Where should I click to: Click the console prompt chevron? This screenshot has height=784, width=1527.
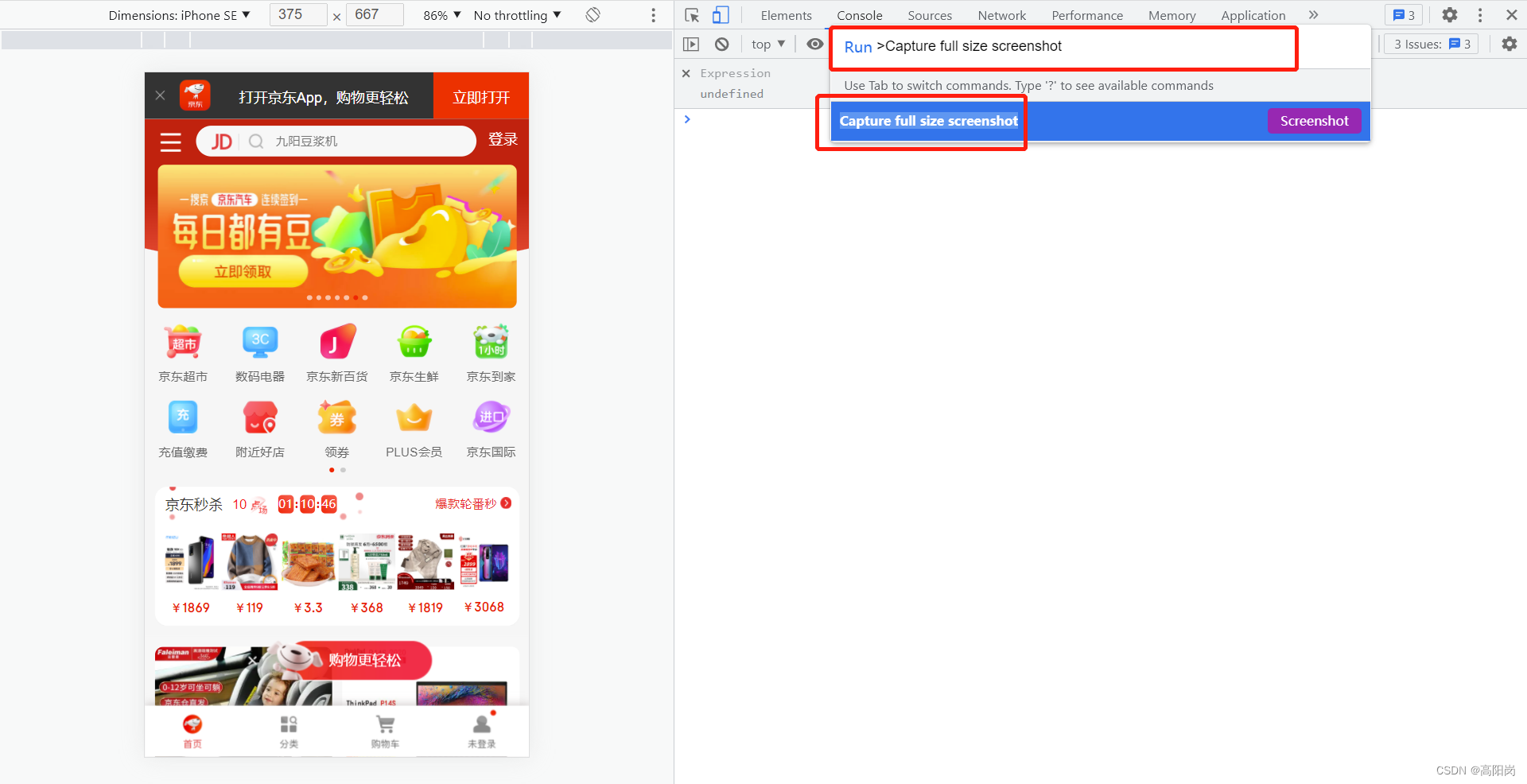click(x=687, y=119)
